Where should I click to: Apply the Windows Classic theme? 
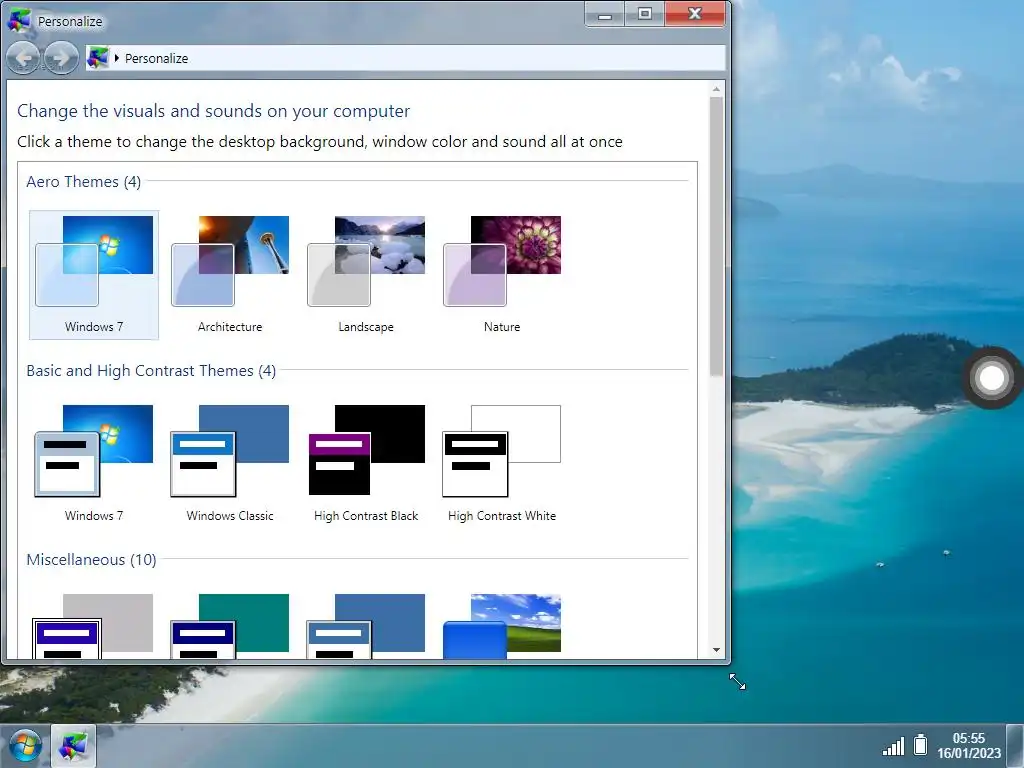click(x=230, y=463)
